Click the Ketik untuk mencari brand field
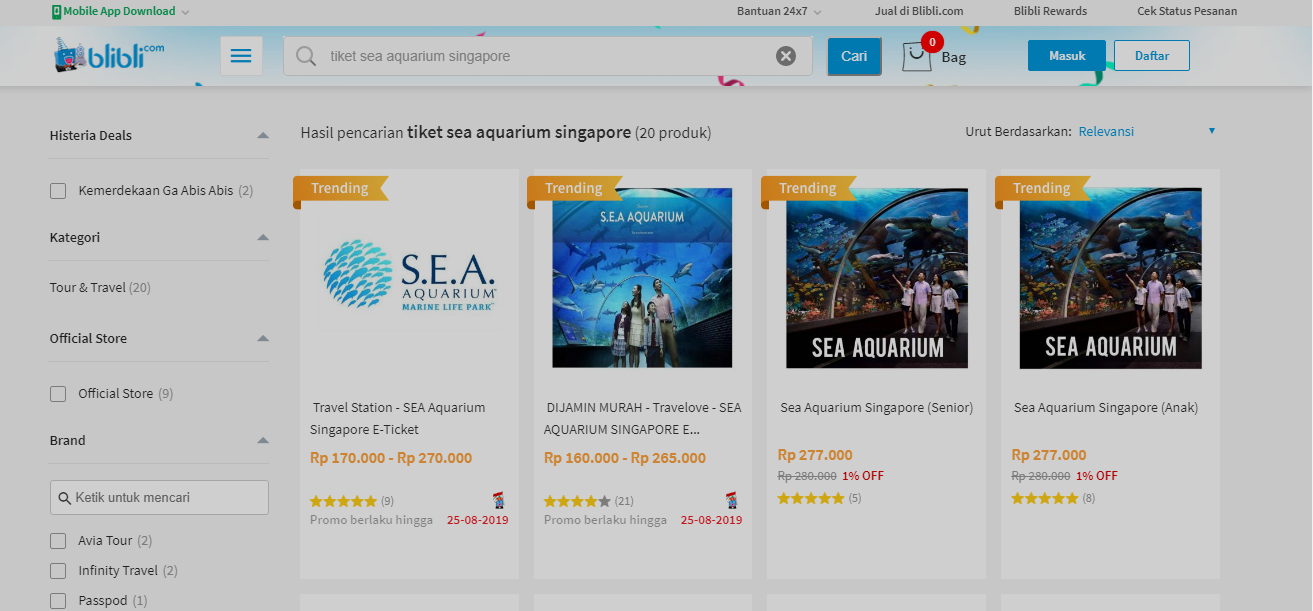 click(x=159, y=498)
